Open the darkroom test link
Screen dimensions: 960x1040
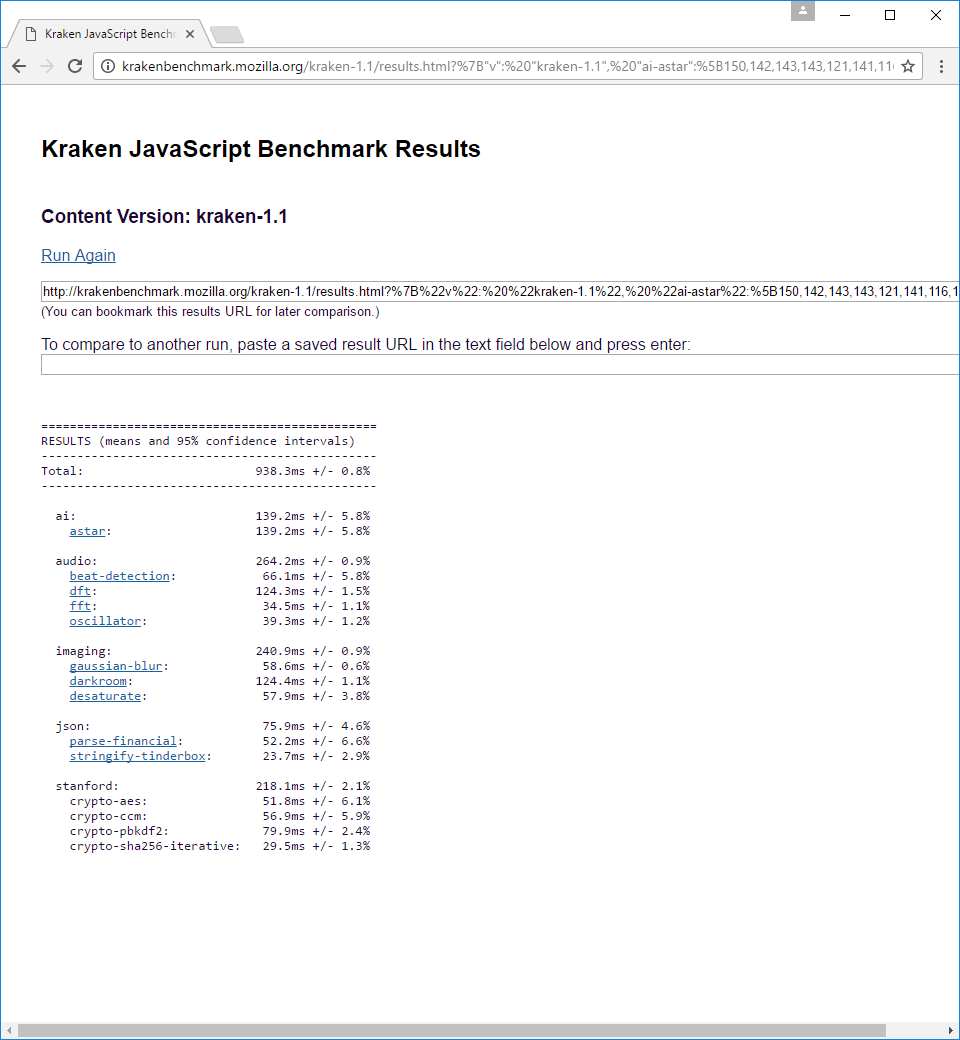(98, 681)
